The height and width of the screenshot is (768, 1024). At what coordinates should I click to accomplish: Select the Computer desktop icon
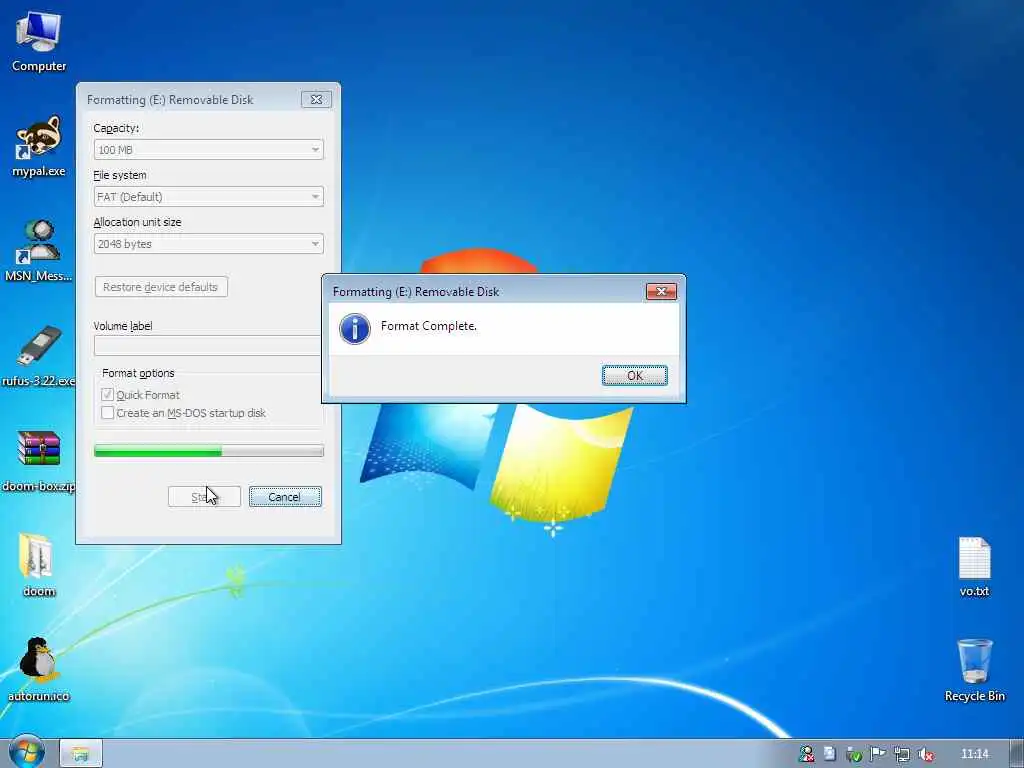[39, 42]
